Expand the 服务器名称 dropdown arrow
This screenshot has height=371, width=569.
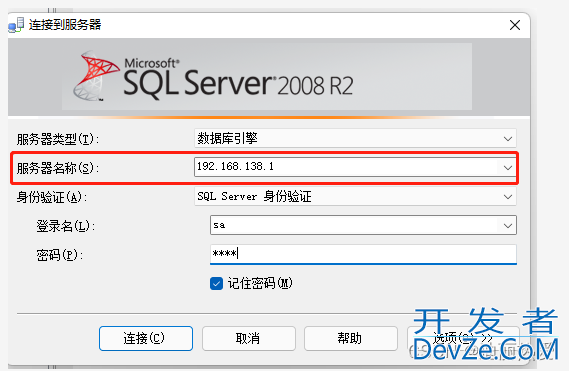508,167
